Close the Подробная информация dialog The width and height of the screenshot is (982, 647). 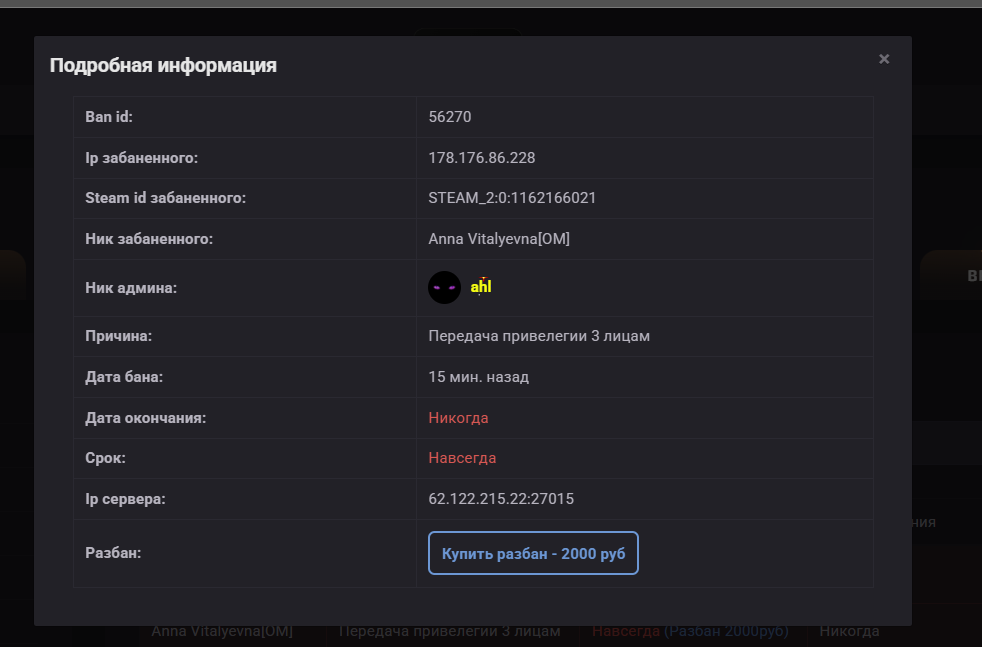(x=884, y=59)
